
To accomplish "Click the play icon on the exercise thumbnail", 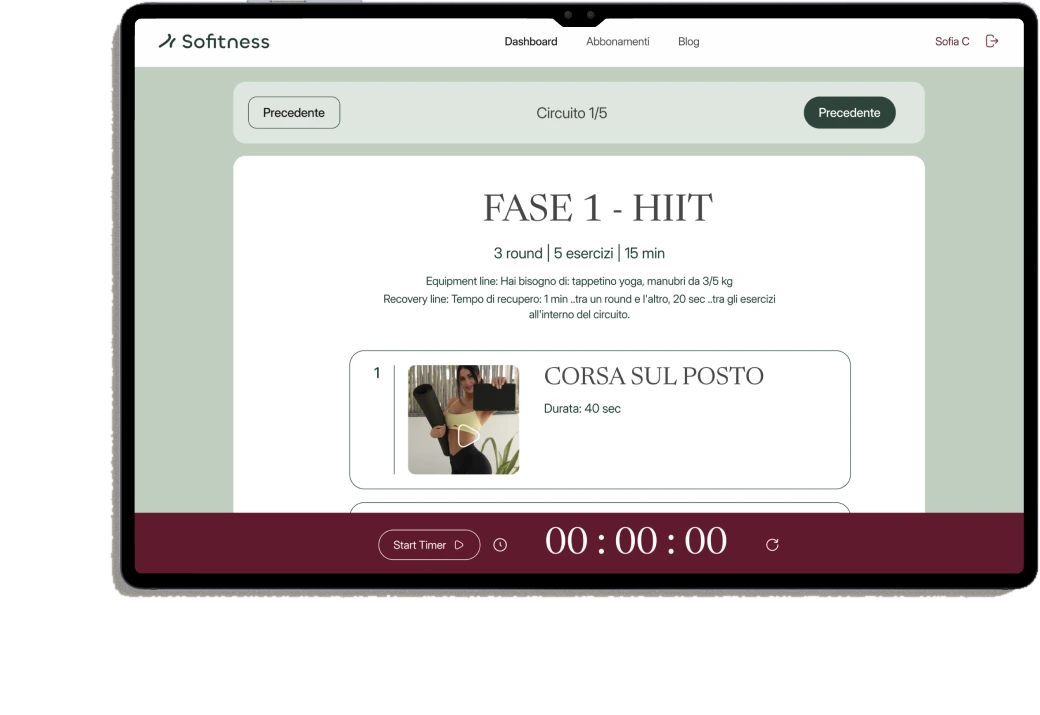I will click(x=468, y=436).
